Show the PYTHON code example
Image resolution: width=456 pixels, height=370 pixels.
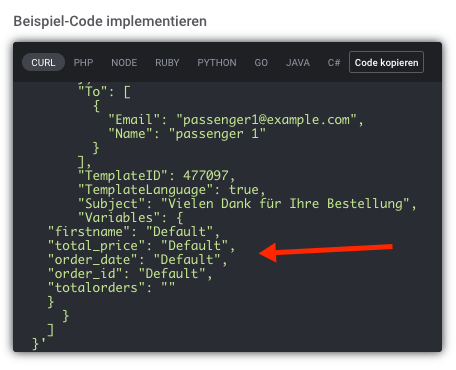pos(217,62)
